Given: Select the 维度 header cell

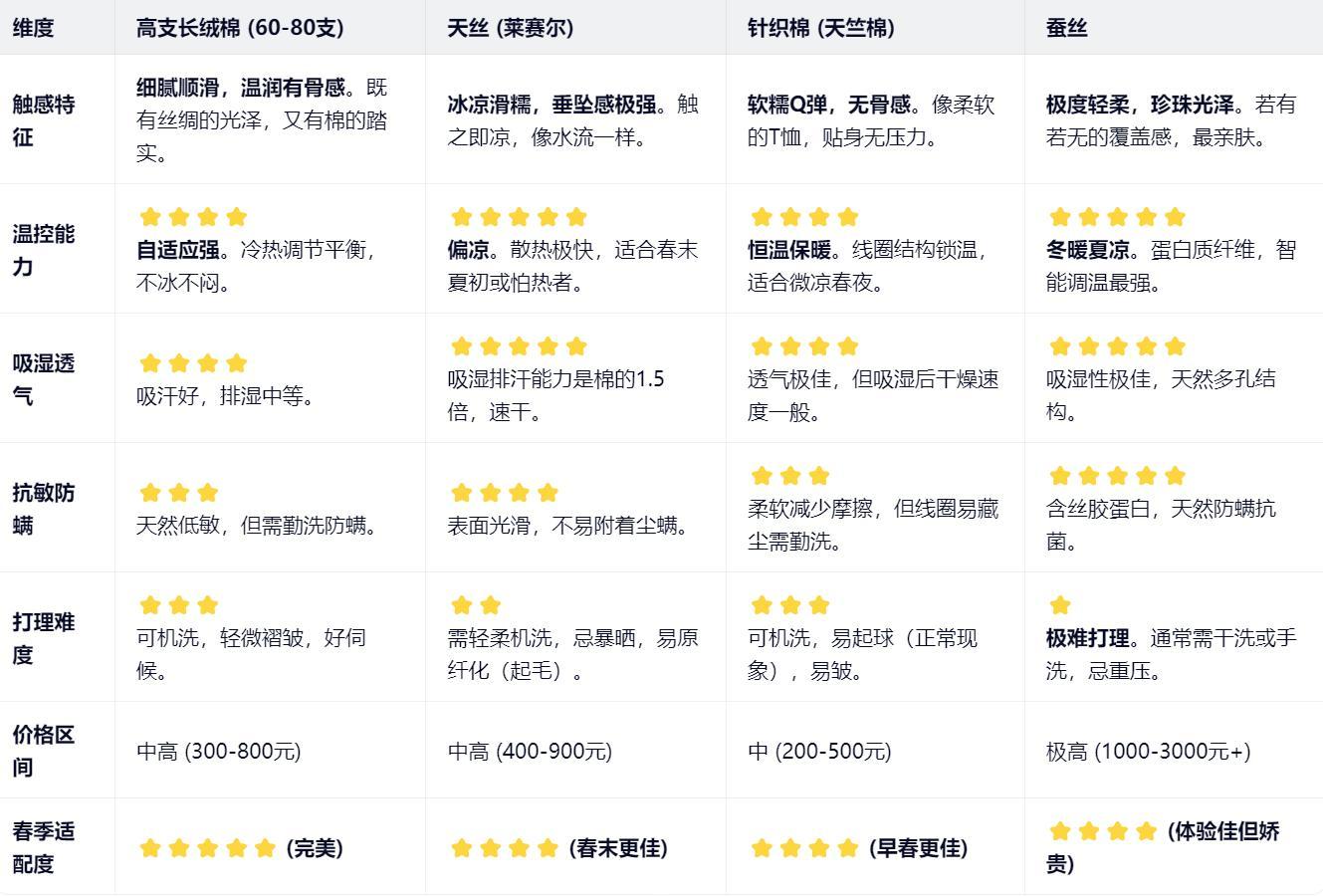Looking at the screenshot, I should tap(33, 28).
